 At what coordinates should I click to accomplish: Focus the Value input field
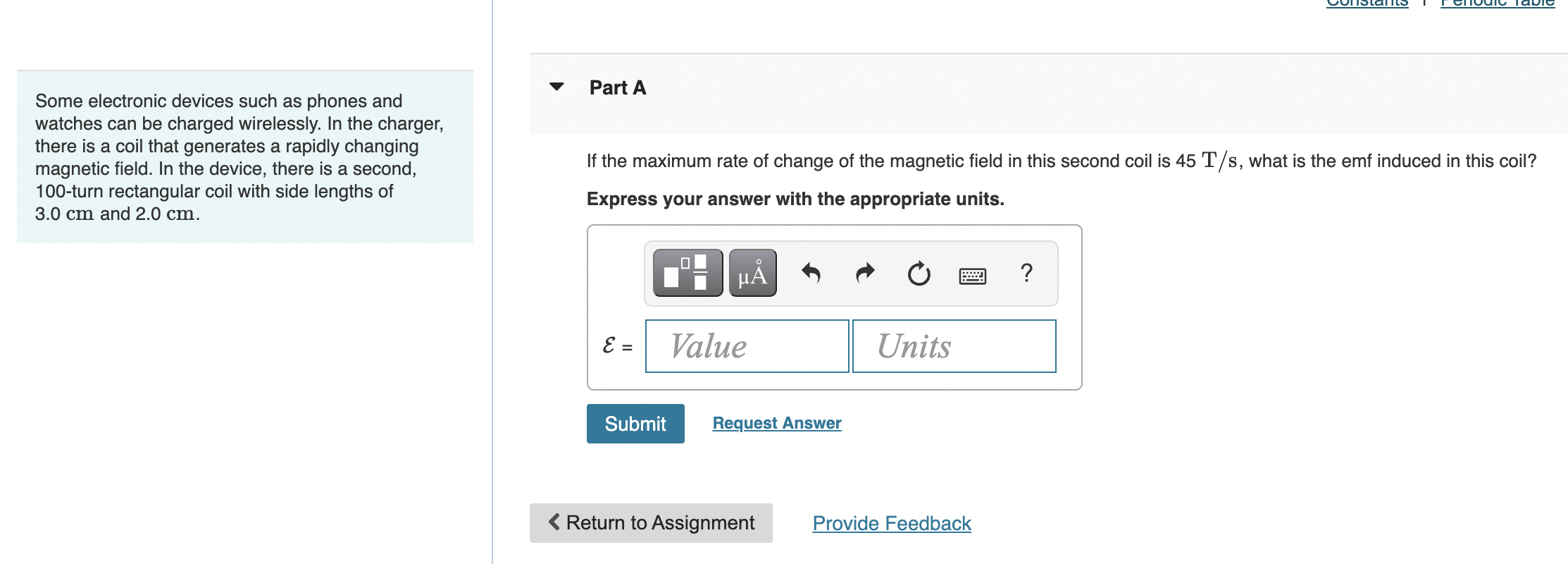(747, 346)
